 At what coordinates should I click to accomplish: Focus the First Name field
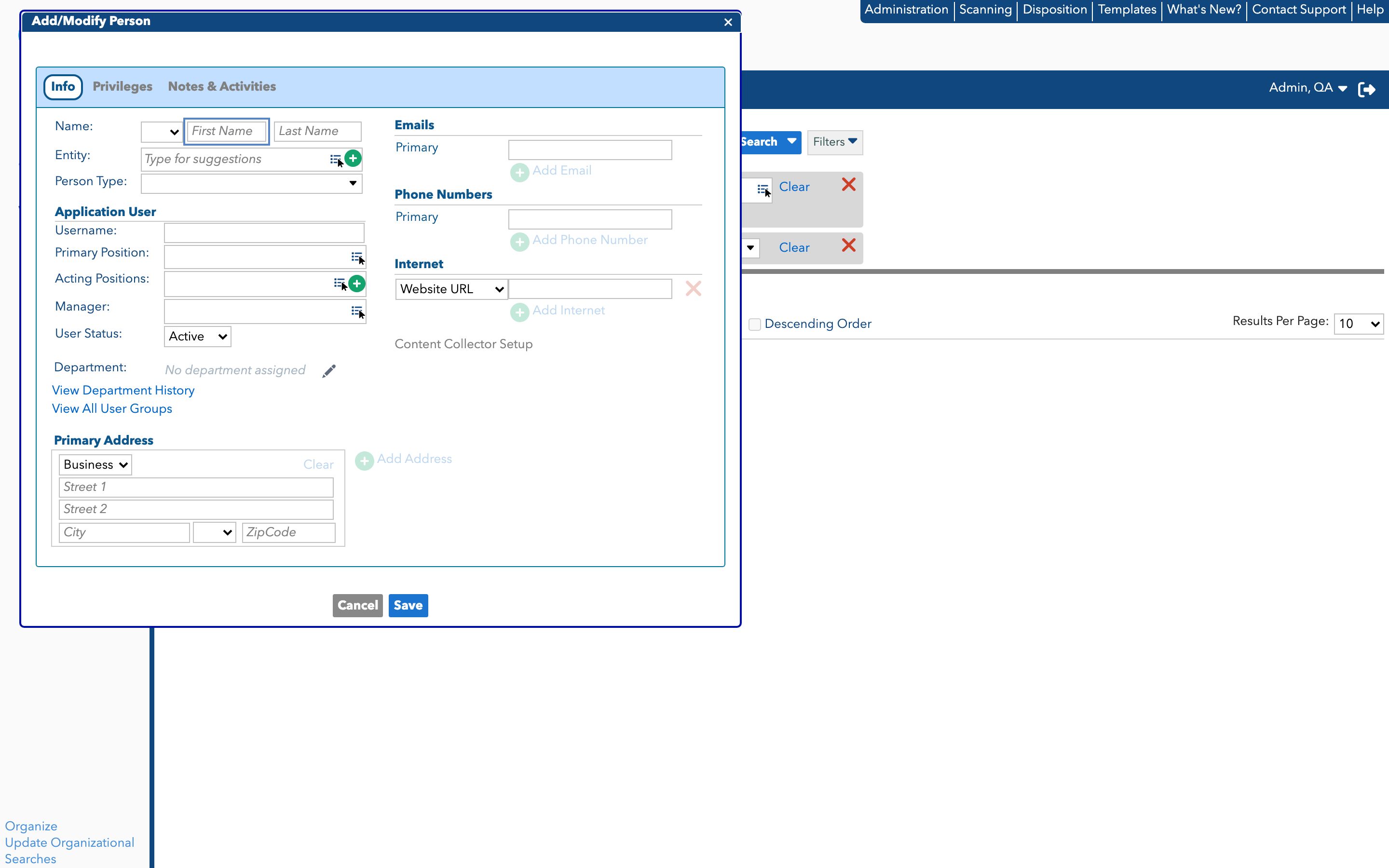[227, 132]
